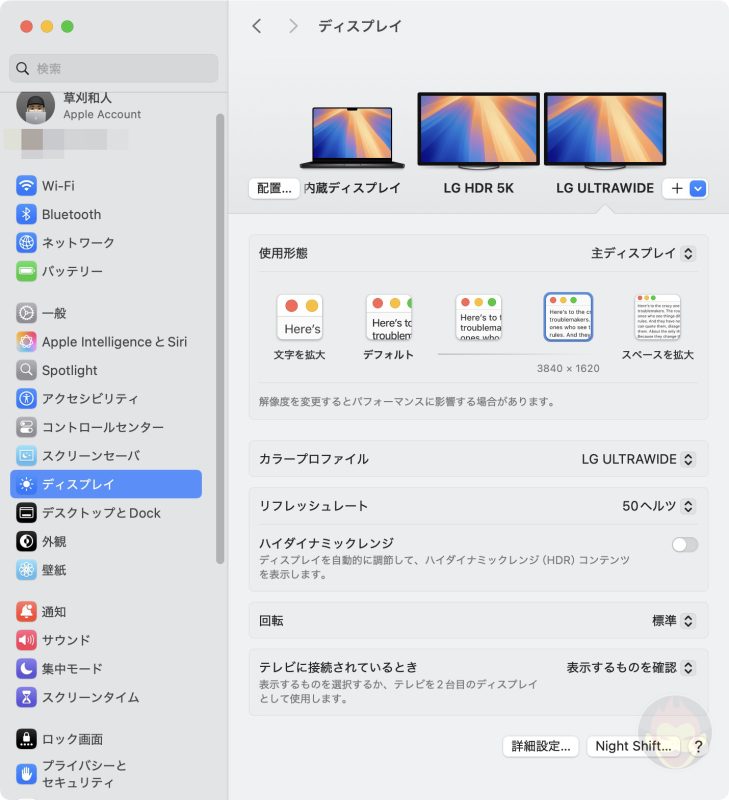Click the 外観 appearance icon
This screenshot has height=800, width=729.
tap(26, 541)
